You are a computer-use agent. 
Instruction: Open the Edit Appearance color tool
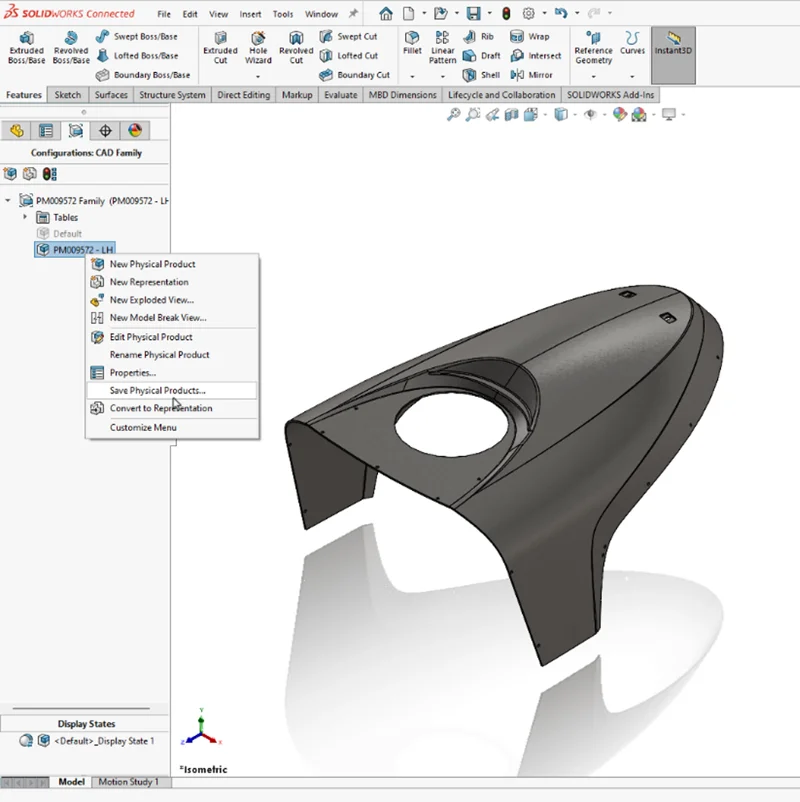coord(618,115)
